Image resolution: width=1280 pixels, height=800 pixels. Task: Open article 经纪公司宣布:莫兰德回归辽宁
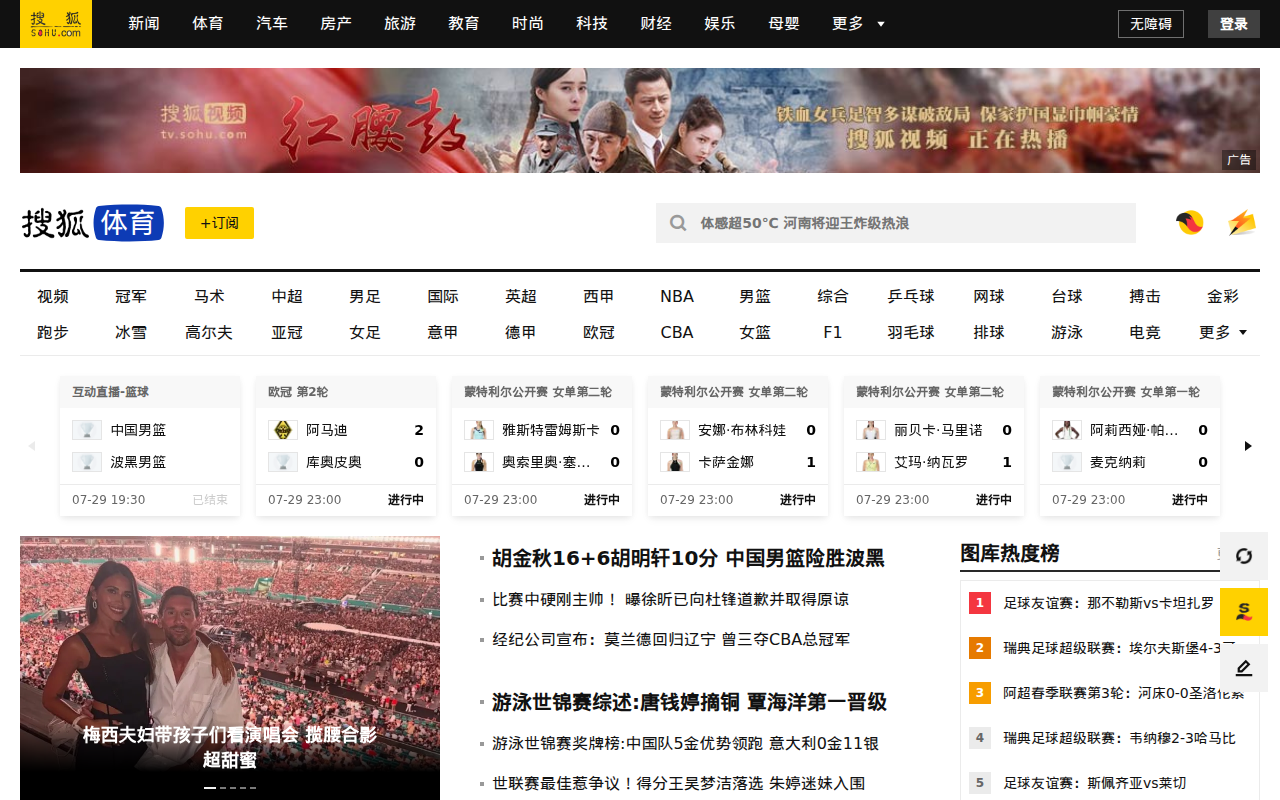(x=671, y=639)
